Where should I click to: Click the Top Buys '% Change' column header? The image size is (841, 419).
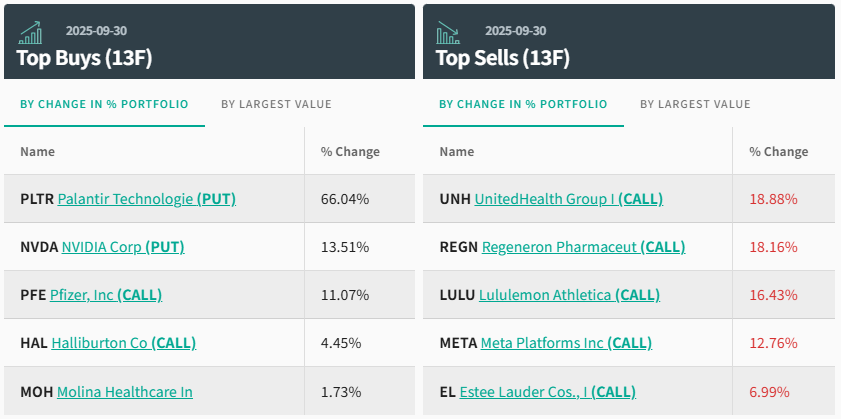(x=350, y=152)
